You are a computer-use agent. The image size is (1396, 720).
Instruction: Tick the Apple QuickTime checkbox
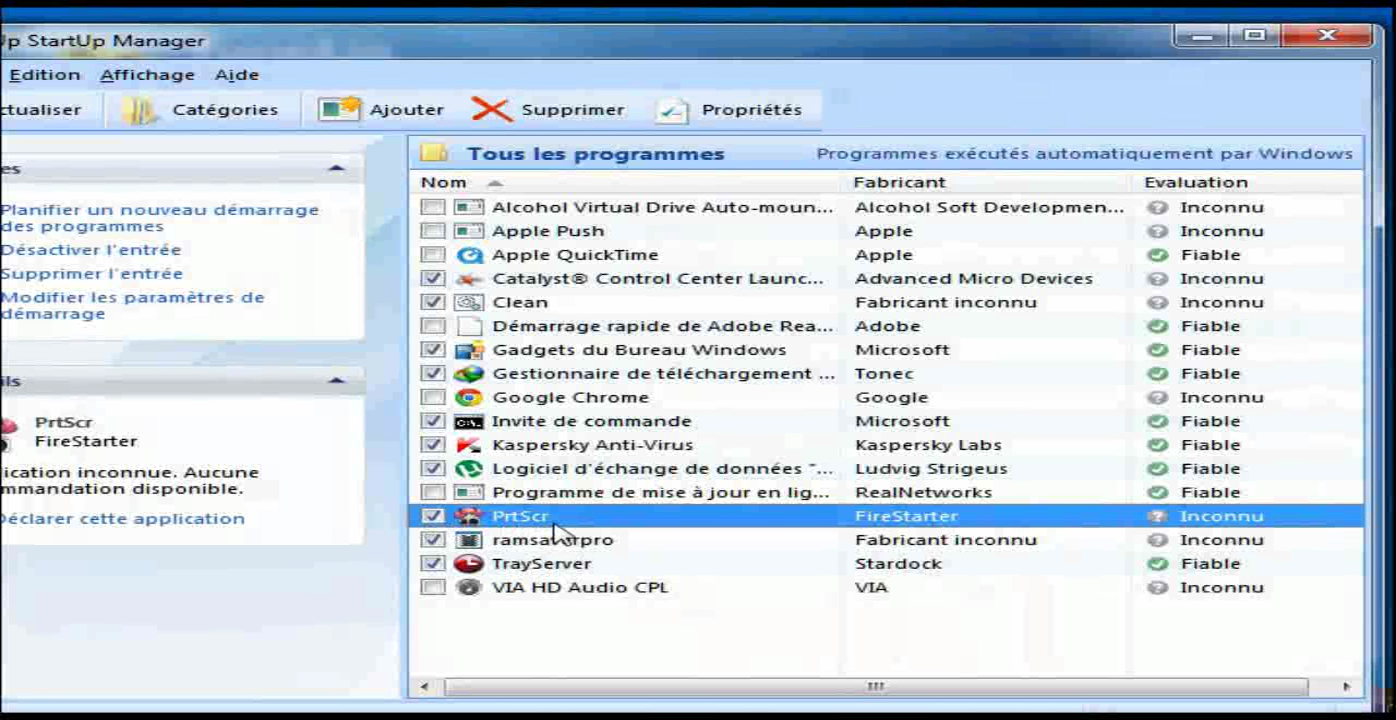click(x=433, y=255)
